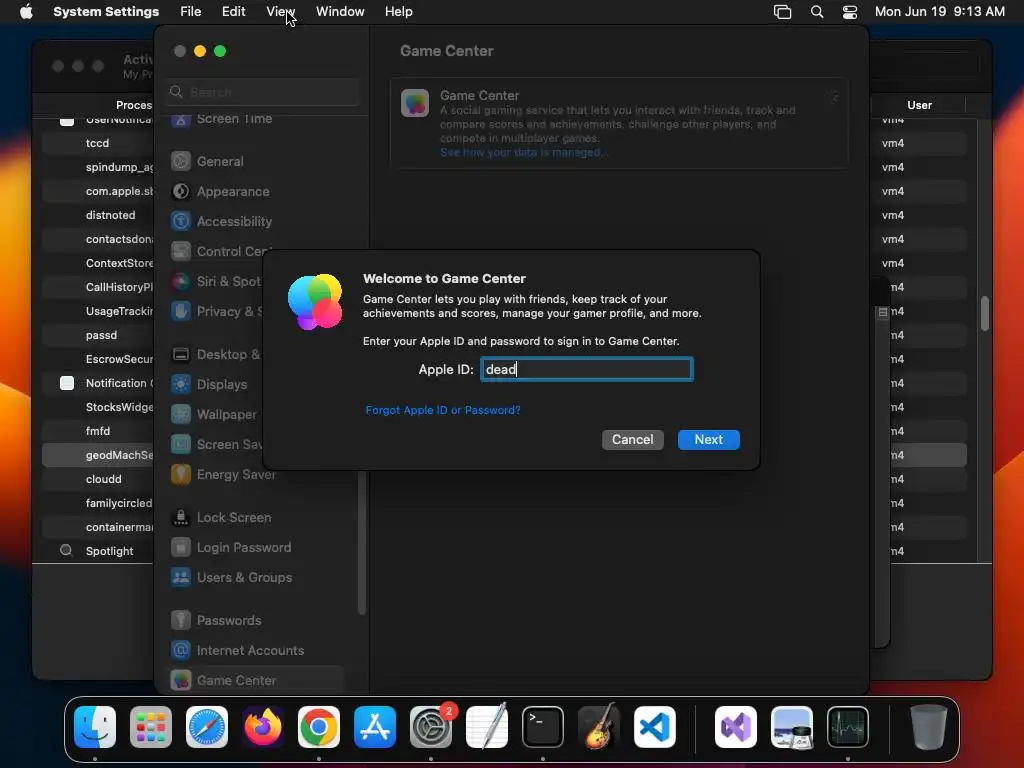Open Visual Studio Code in Dock
The height and width of the screenshot is (768, 1024).
(x=655, y=727)
